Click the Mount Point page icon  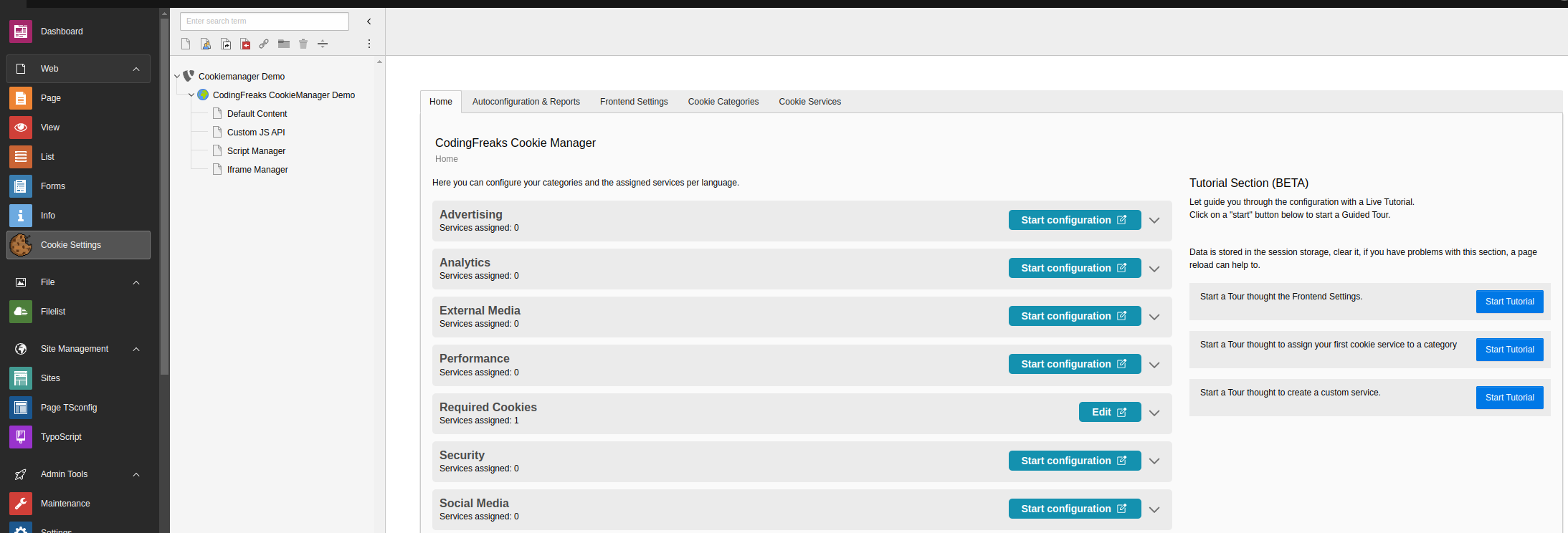[245, 44]
